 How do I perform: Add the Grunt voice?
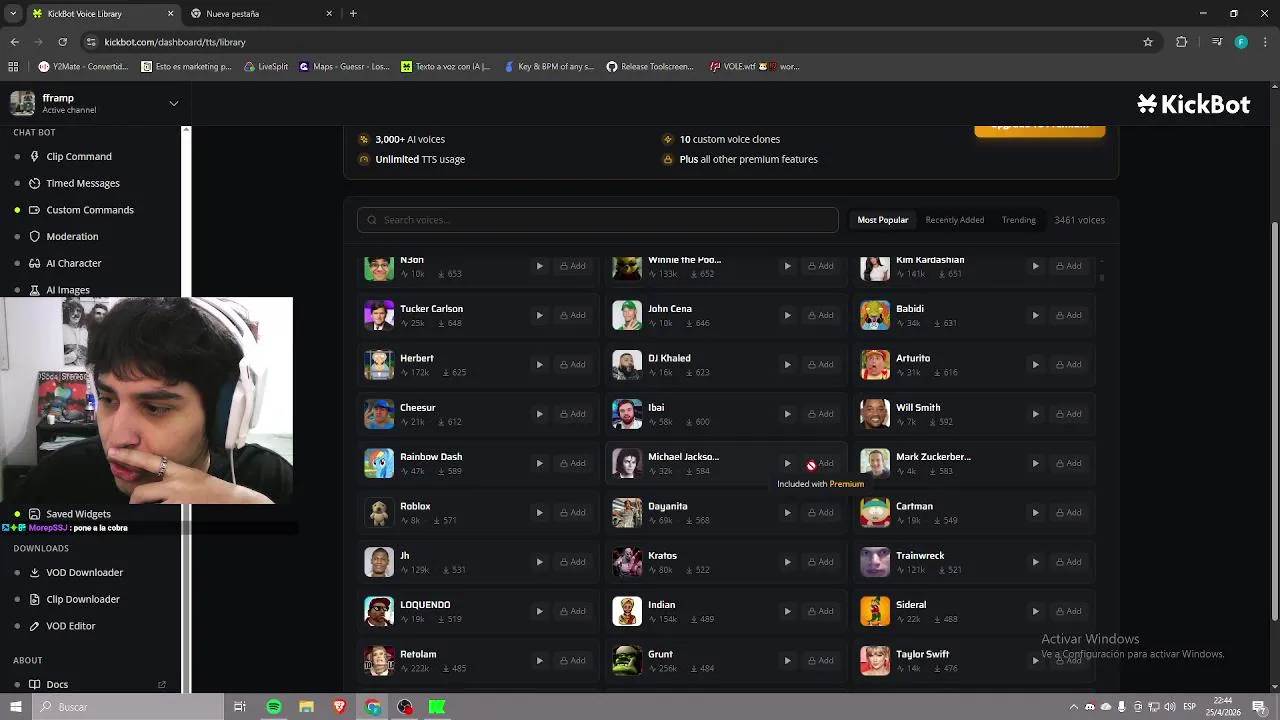click(x=821, y=660)
